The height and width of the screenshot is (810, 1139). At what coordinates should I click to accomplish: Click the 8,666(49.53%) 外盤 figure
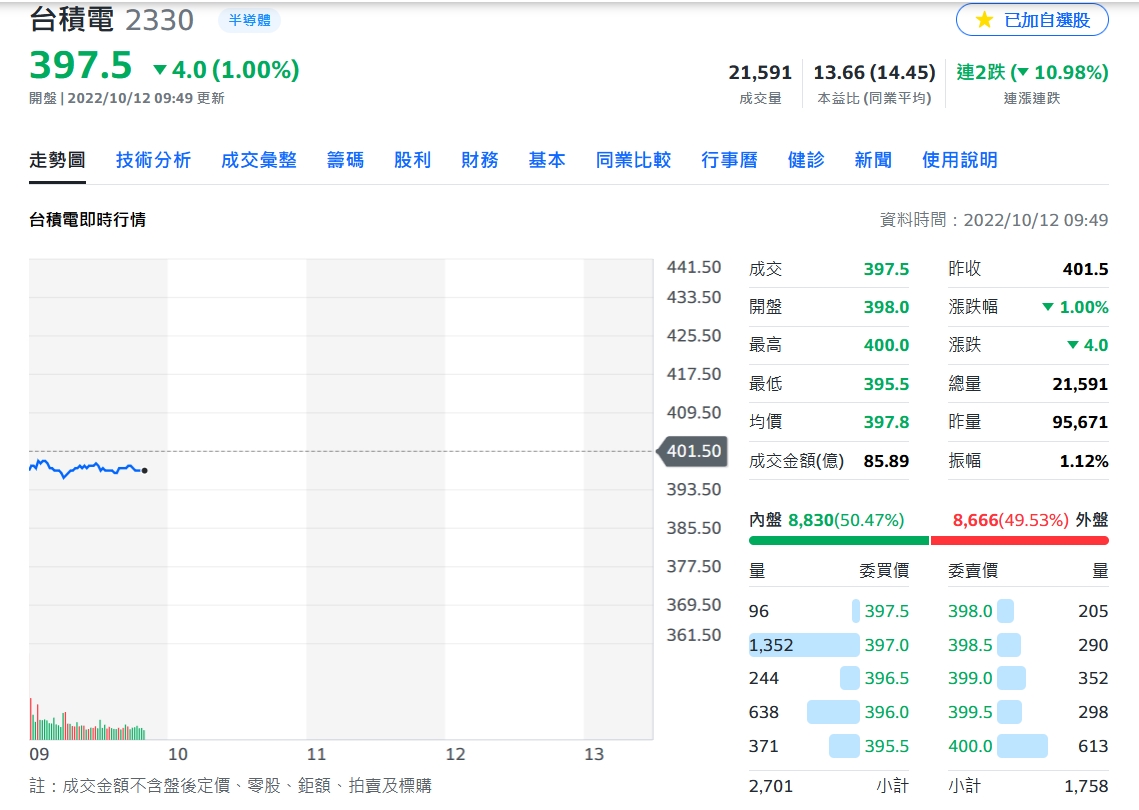(x=1010, y=520)
